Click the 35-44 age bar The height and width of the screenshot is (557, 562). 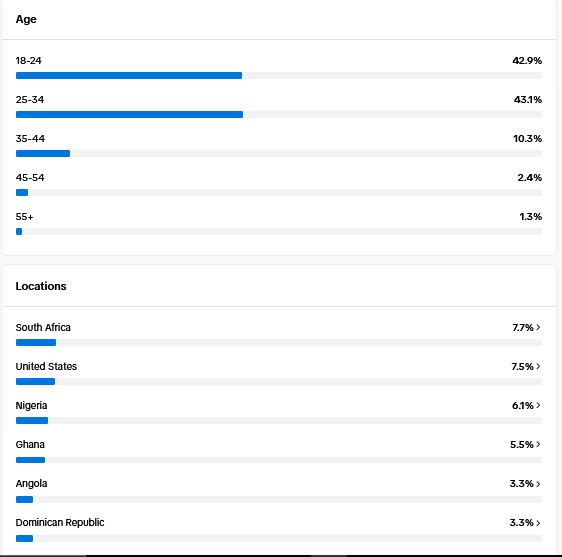(278, 153)
